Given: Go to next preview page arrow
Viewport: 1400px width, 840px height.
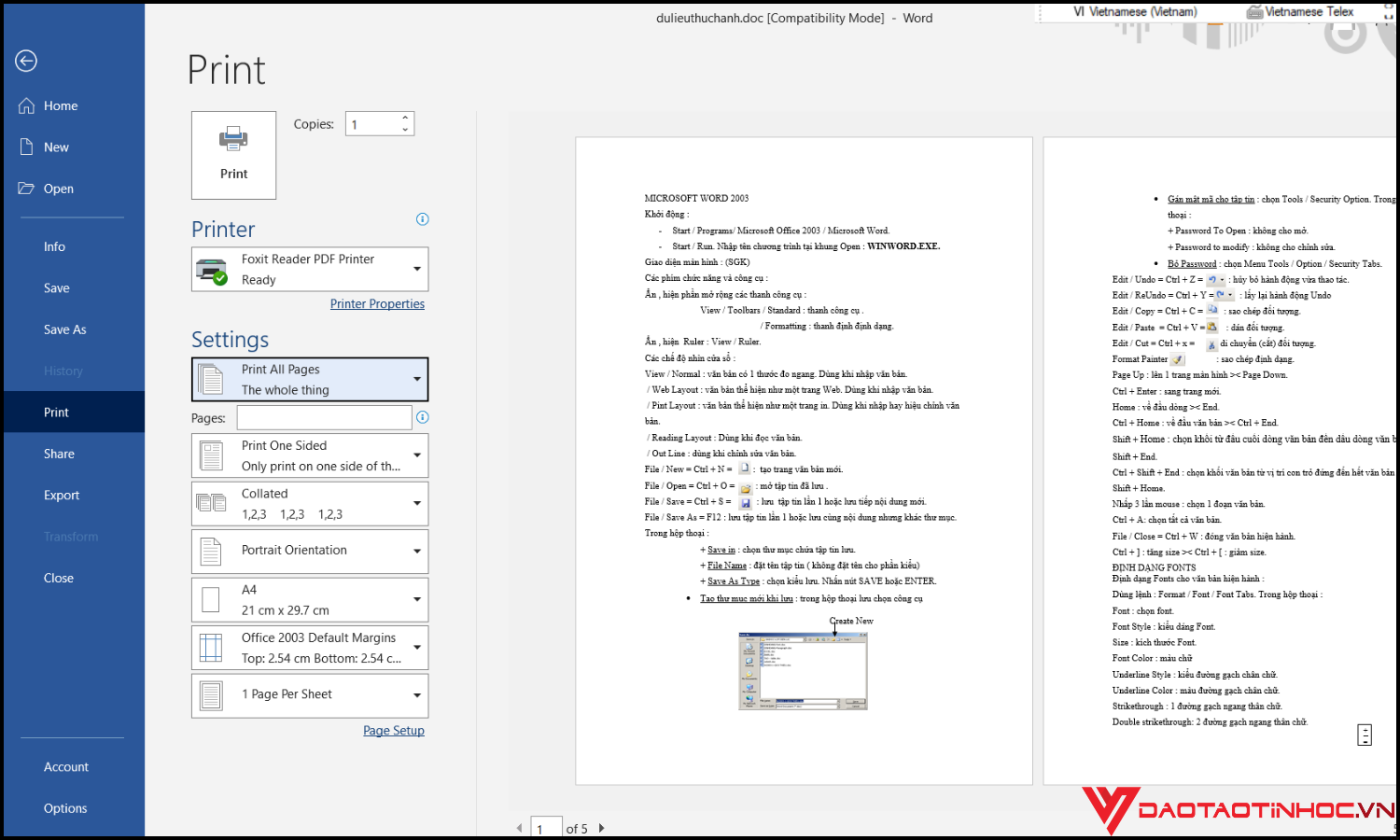Looking at the screenshot, I should [x=602, y=828].
